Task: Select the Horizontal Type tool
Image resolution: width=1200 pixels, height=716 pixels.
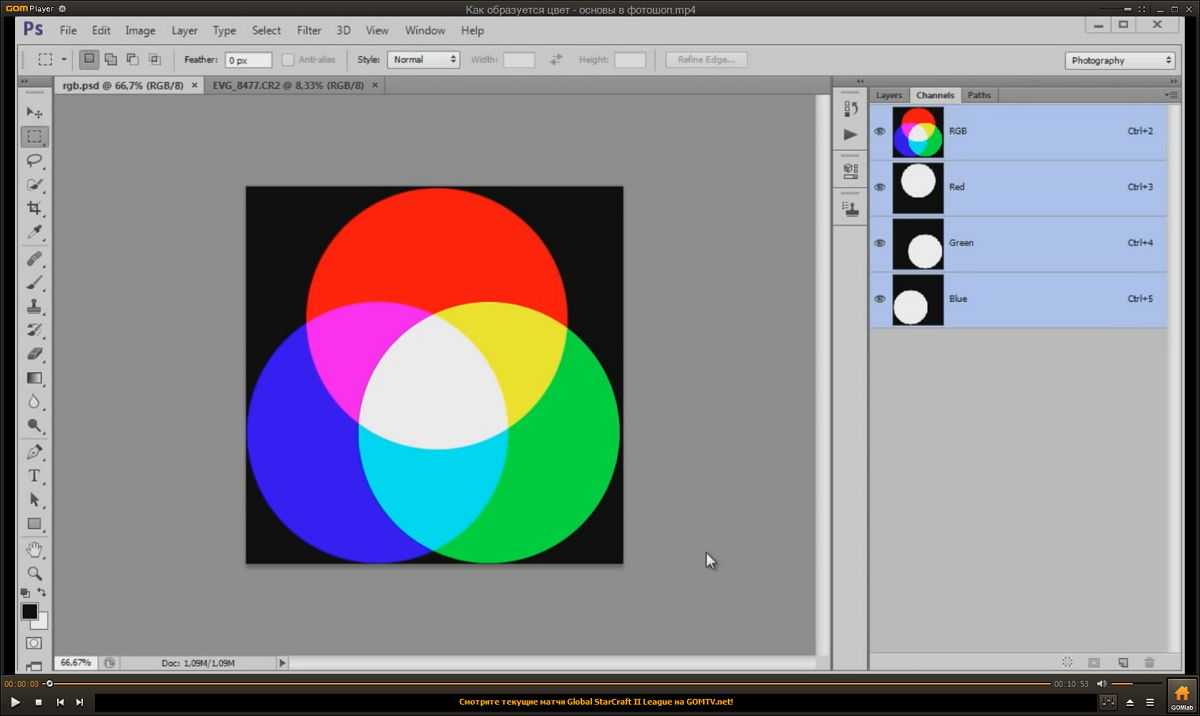Action: [x=35, y=475]
